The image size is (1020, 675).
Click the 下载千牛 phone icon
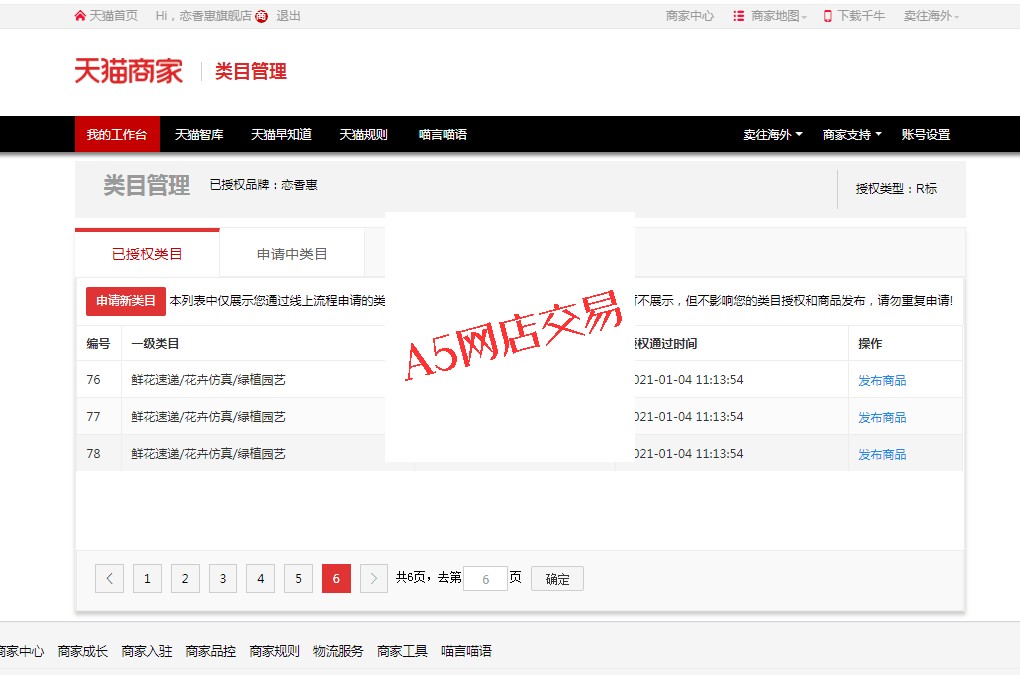click(x=827, y=16)
